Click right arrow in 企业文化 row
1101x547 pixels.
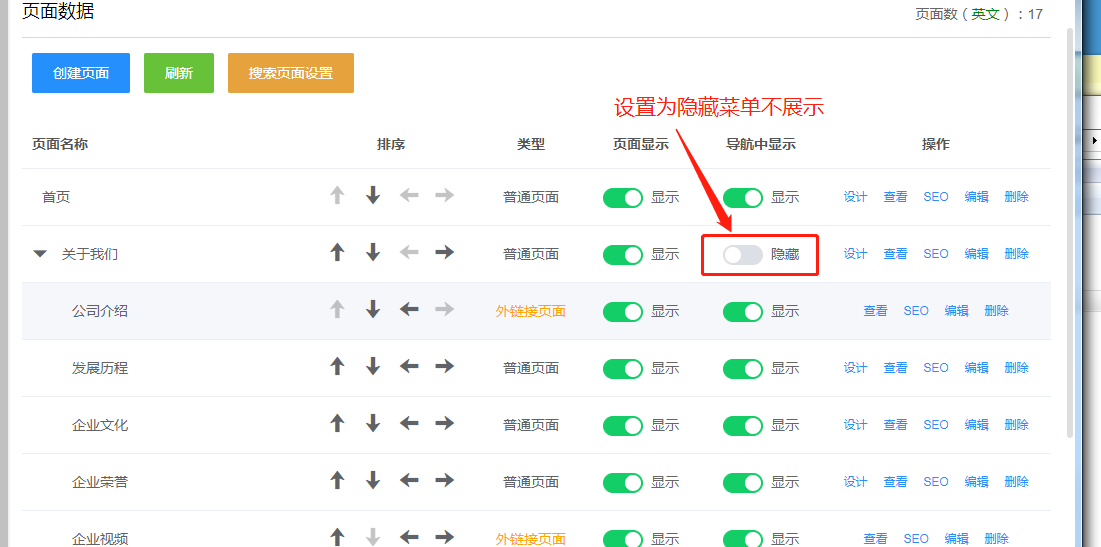444,424
